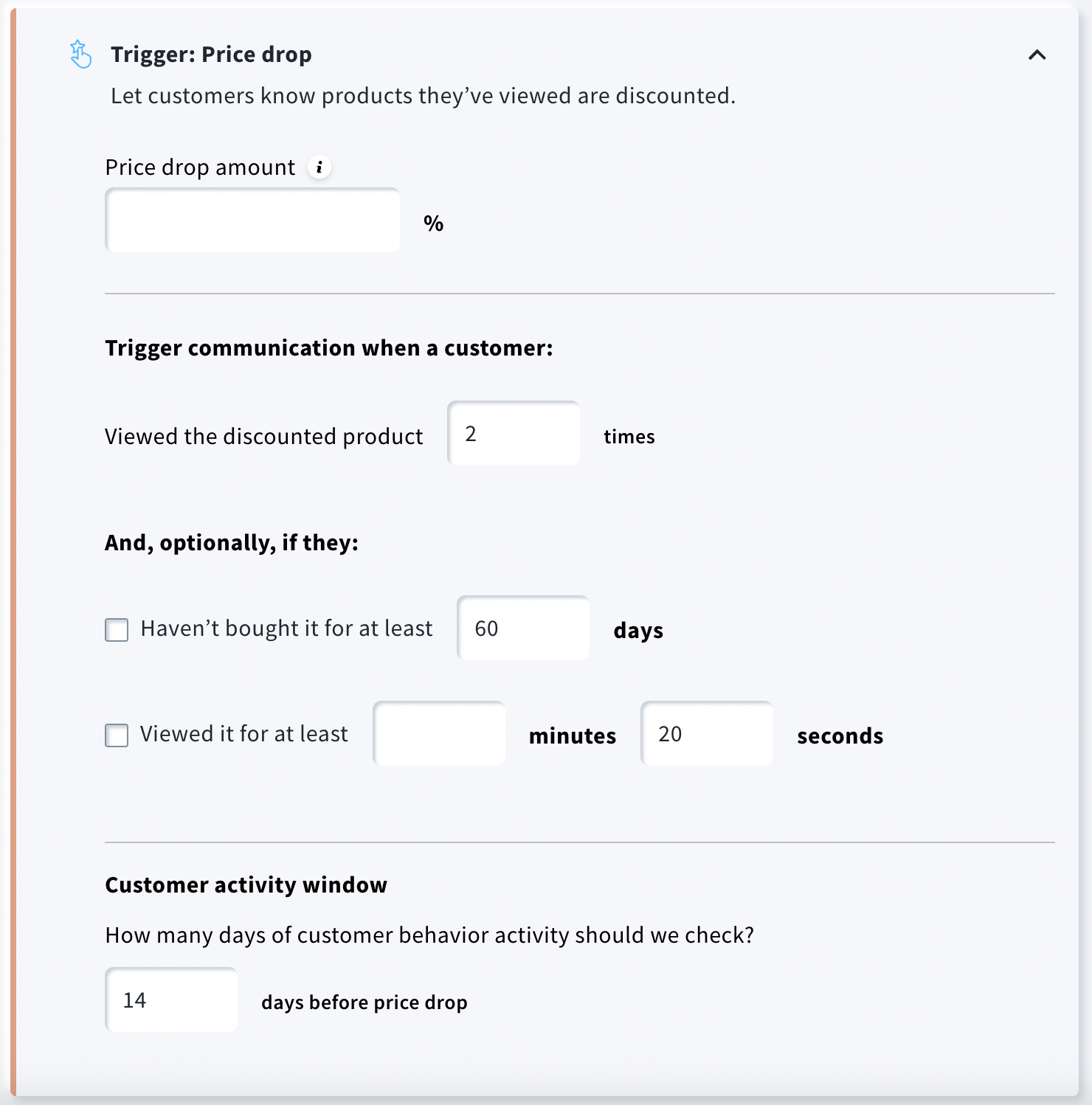Viewport: 1092px width, 1105px height.
Task: Click the 60 days threshold input
Action: (522, 628)
